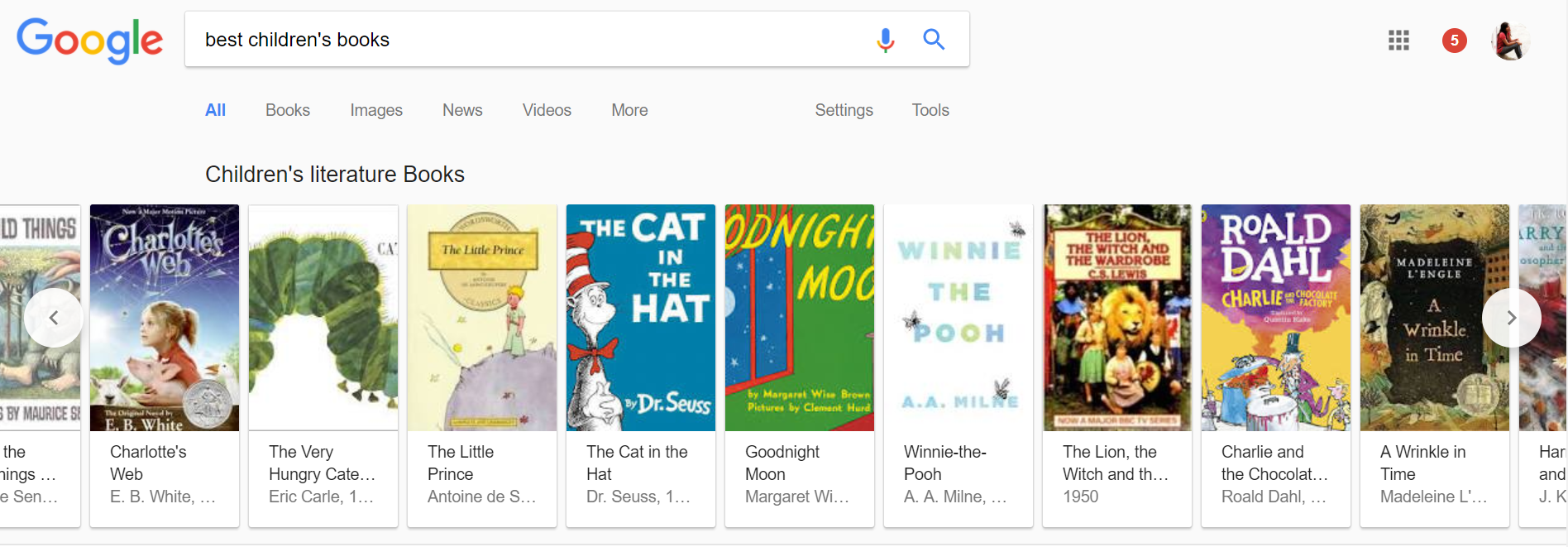The height and width of the screenshot is (547, 1568).
Task: Click author text 'Eric Carle, 1…'
Action: (322, 497)
